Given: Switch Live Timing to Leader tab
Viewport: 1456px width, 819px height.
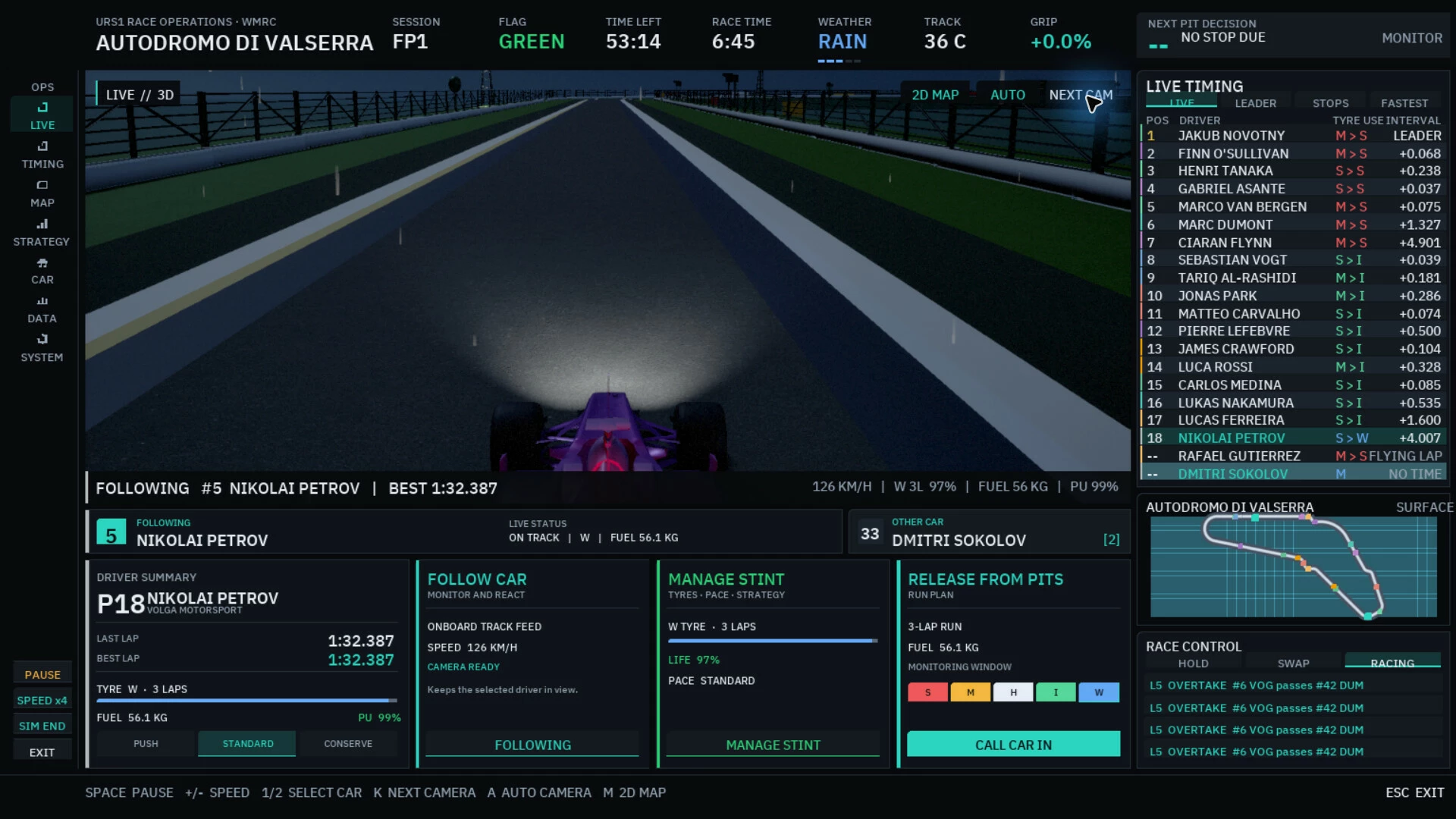Looking at the screenshot, I should coord(1255,103).
